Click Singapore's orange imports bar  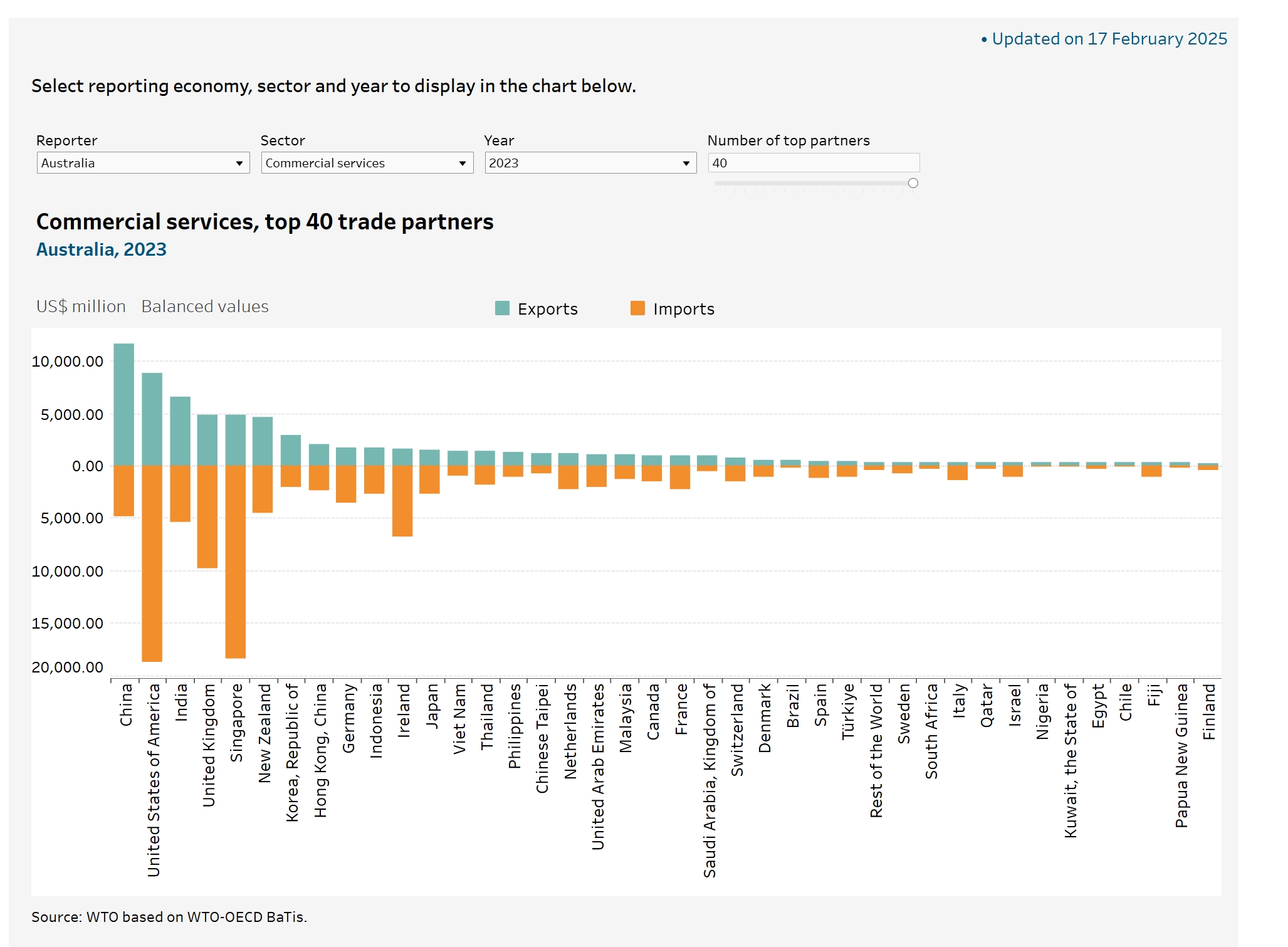235,561
